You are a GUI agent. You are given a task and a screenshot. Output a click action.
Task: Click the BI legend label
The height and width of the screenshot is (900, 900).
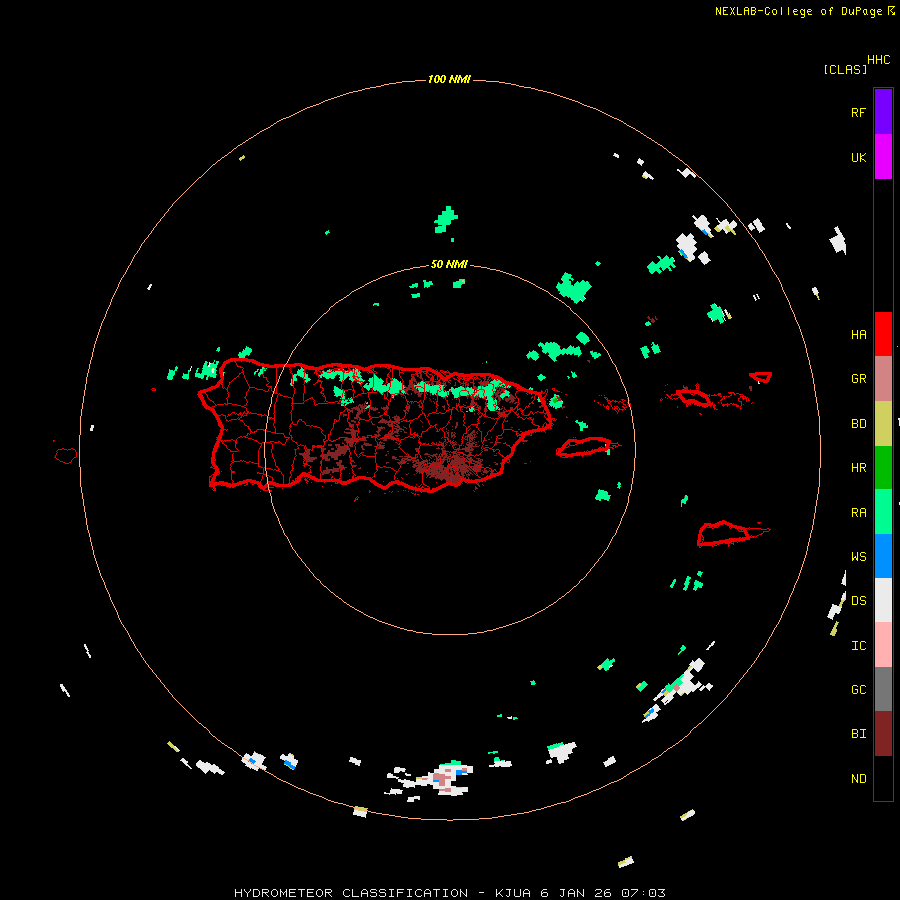858,734
